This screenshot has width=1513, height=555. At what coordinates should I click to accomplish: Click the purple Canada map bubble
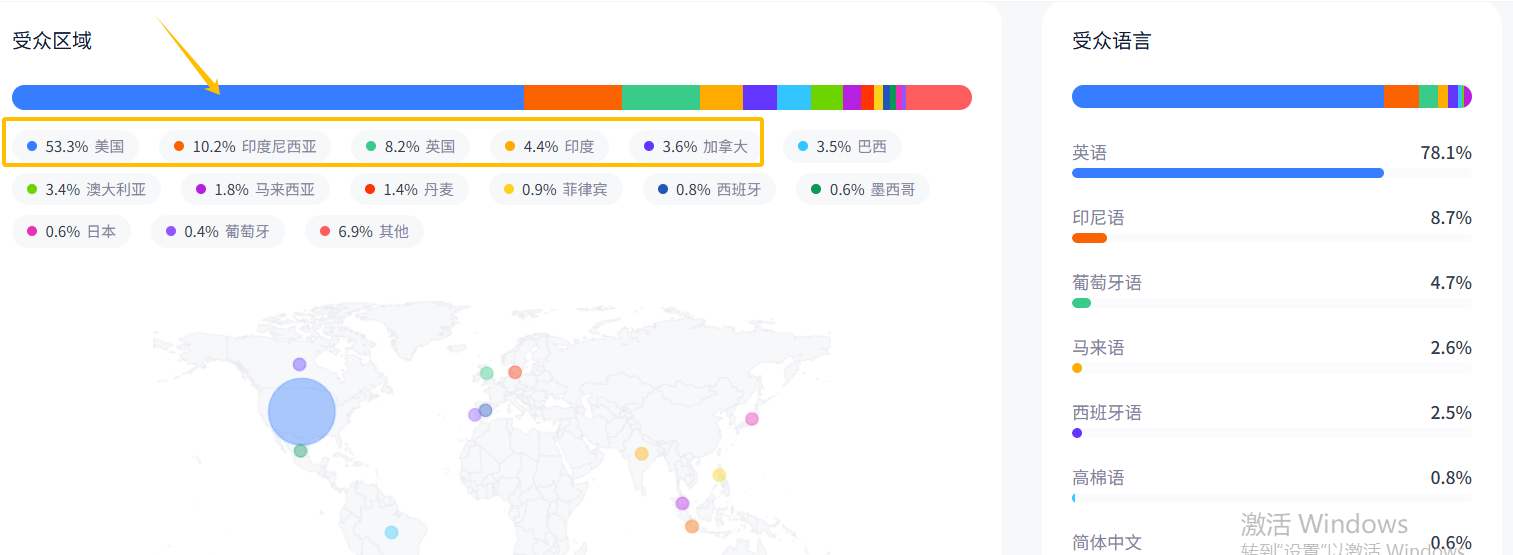(299, 364)
